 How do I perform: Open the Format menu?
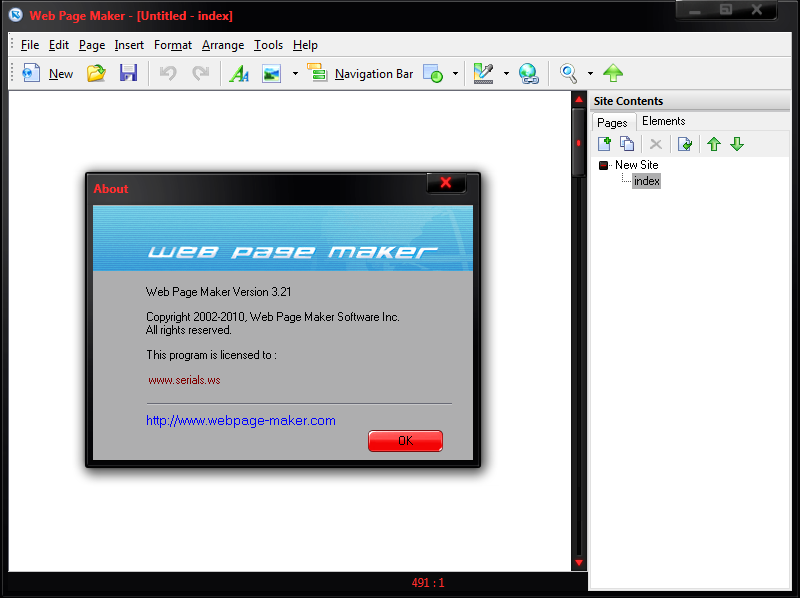point(173,45)
